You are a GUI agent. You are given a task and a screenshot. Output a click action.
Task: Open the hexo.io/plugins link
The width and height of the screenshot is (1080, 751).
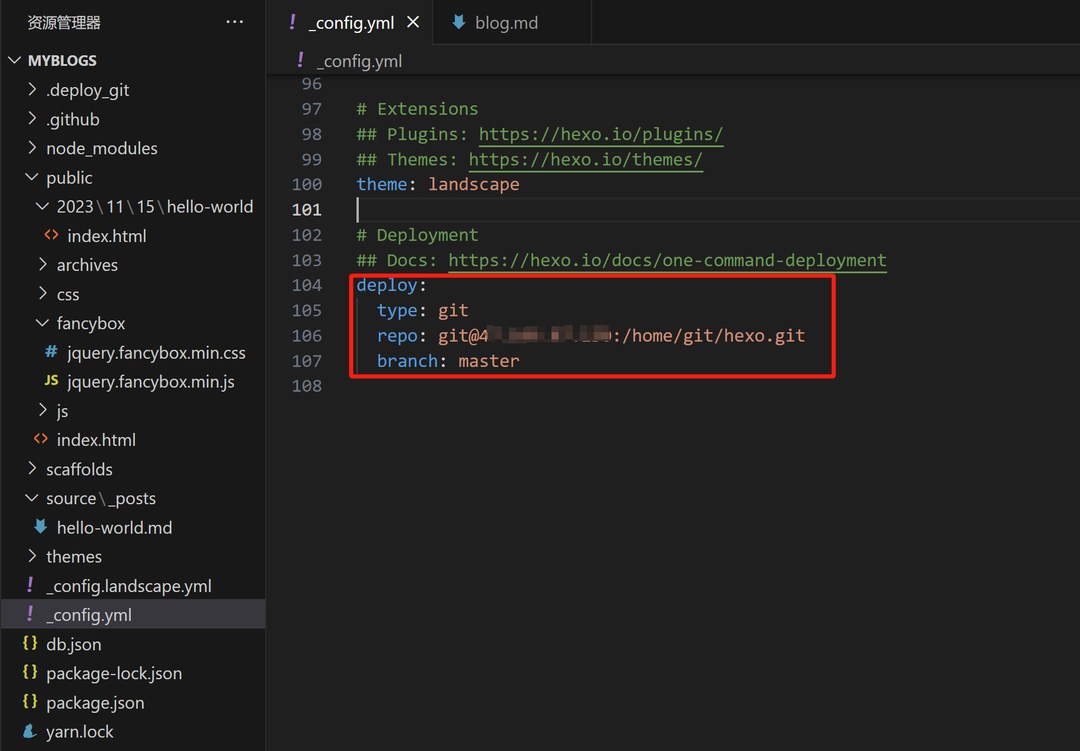(600, 134)
